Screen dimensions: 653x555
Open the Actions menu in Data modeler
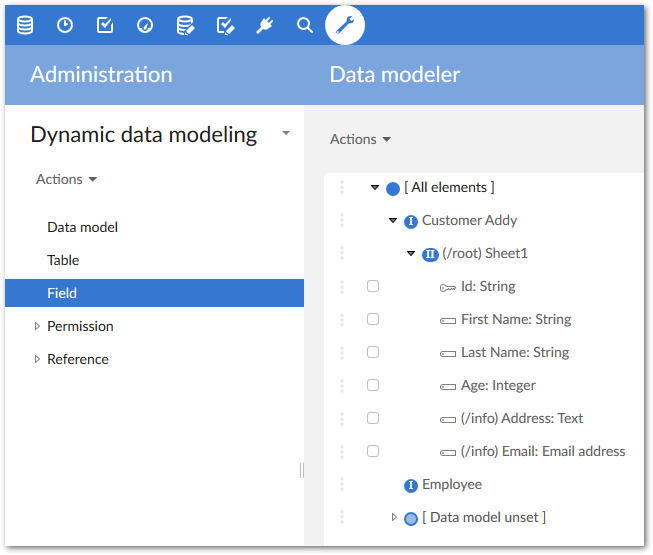360,139
